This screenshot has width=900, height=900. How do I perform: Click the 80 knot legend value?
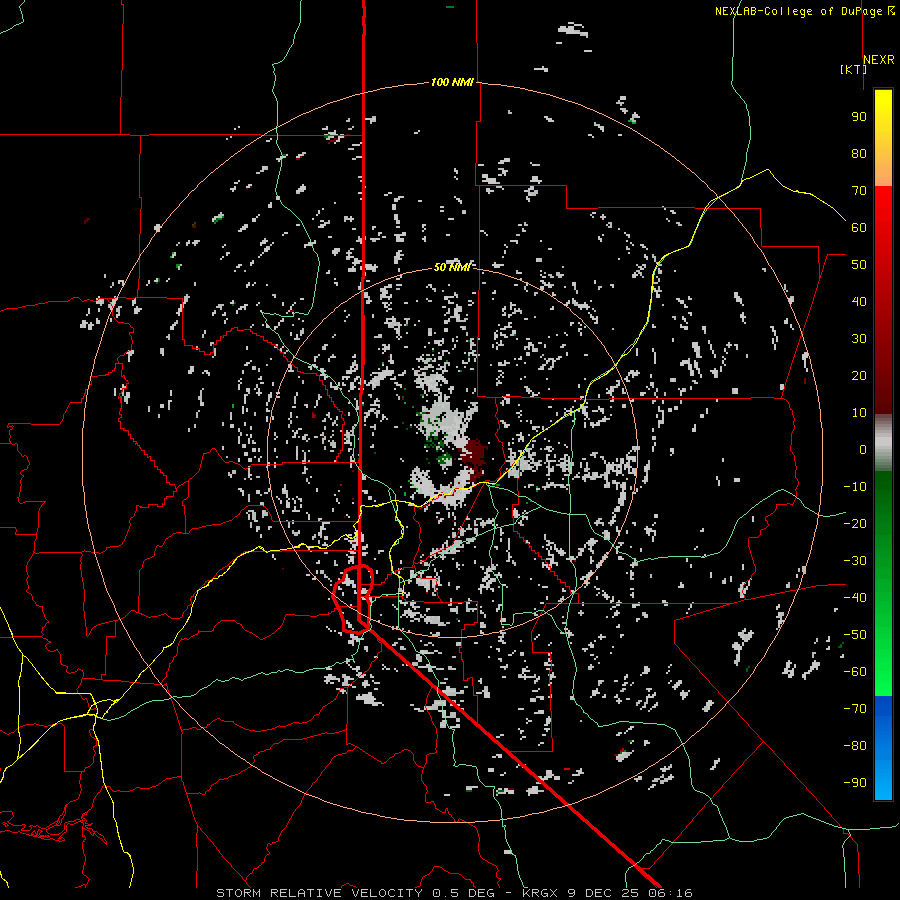point(859,154)
